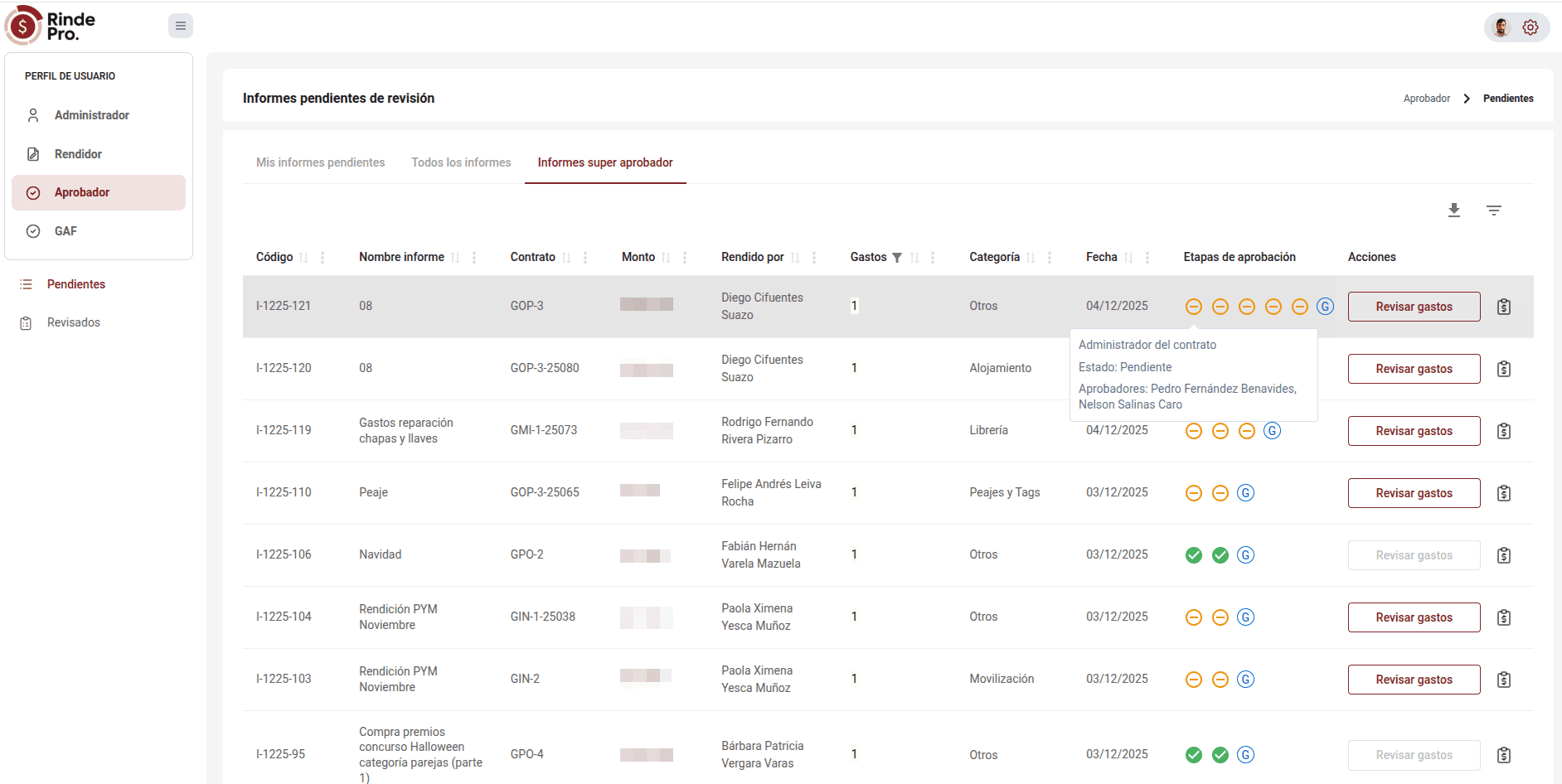Click the download icon above the table
Viewport: 1562px width, 784px height.
1453,211
